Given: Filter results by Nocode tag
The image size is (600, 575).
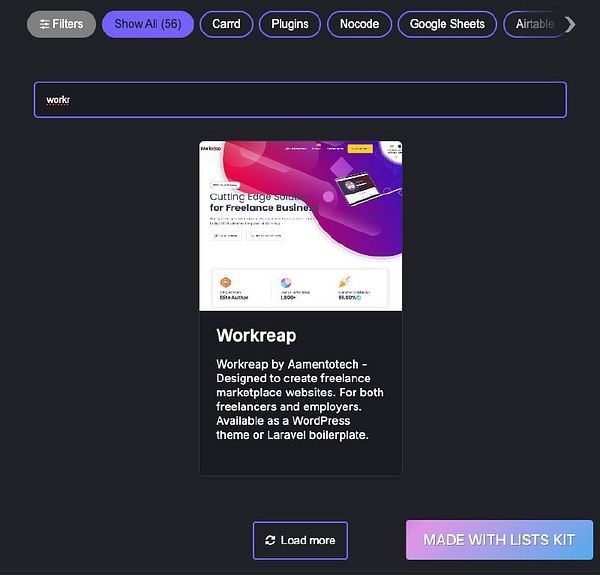Looking at the screenshot, I should click(x=359, y=24).
